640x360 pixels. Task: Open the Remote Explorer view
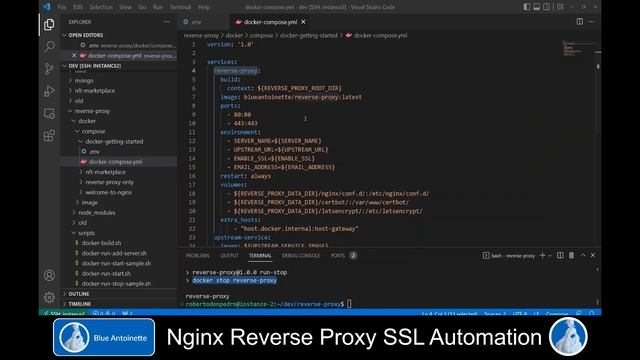click(49, 113)
